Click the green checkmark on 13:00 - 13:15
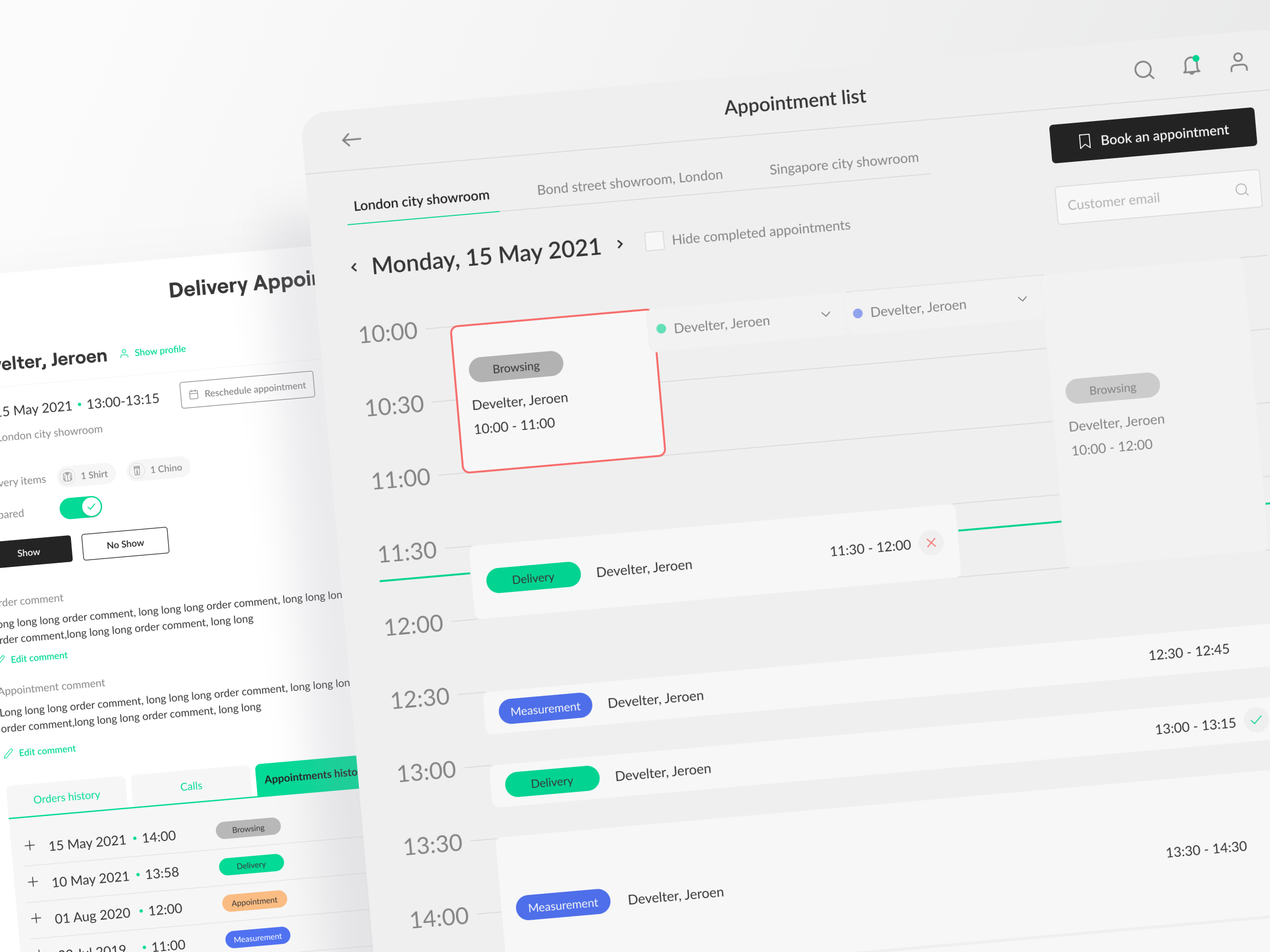 pyautogui.click(x=1256, y=720)
